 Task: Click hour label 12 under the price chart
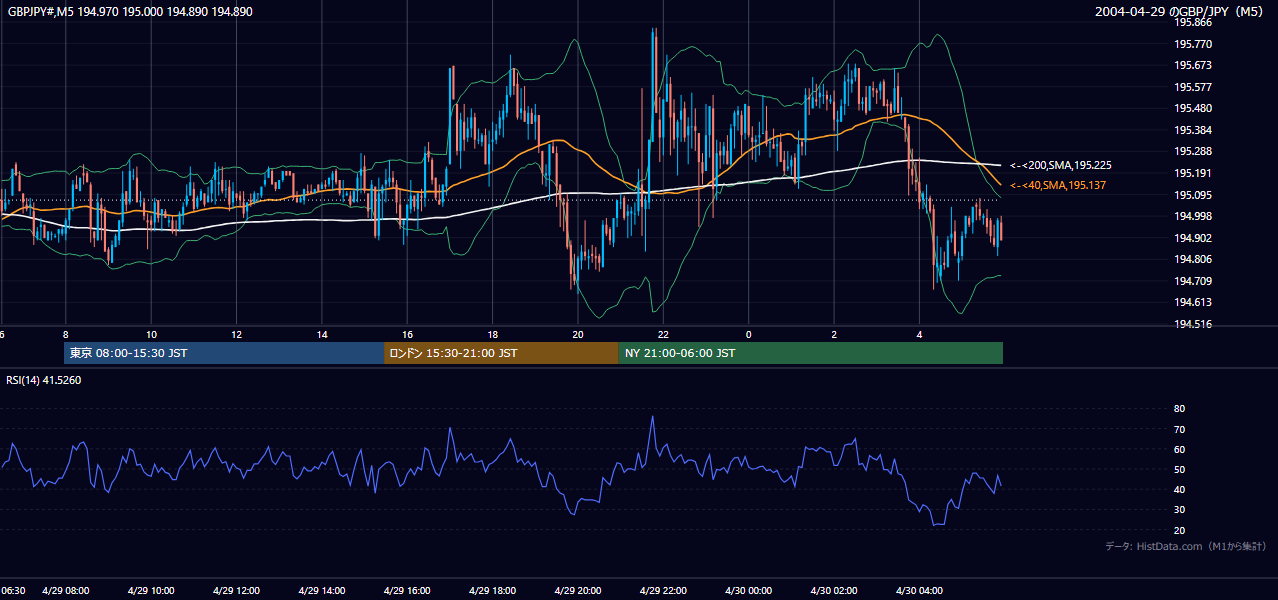pos(236,334)
